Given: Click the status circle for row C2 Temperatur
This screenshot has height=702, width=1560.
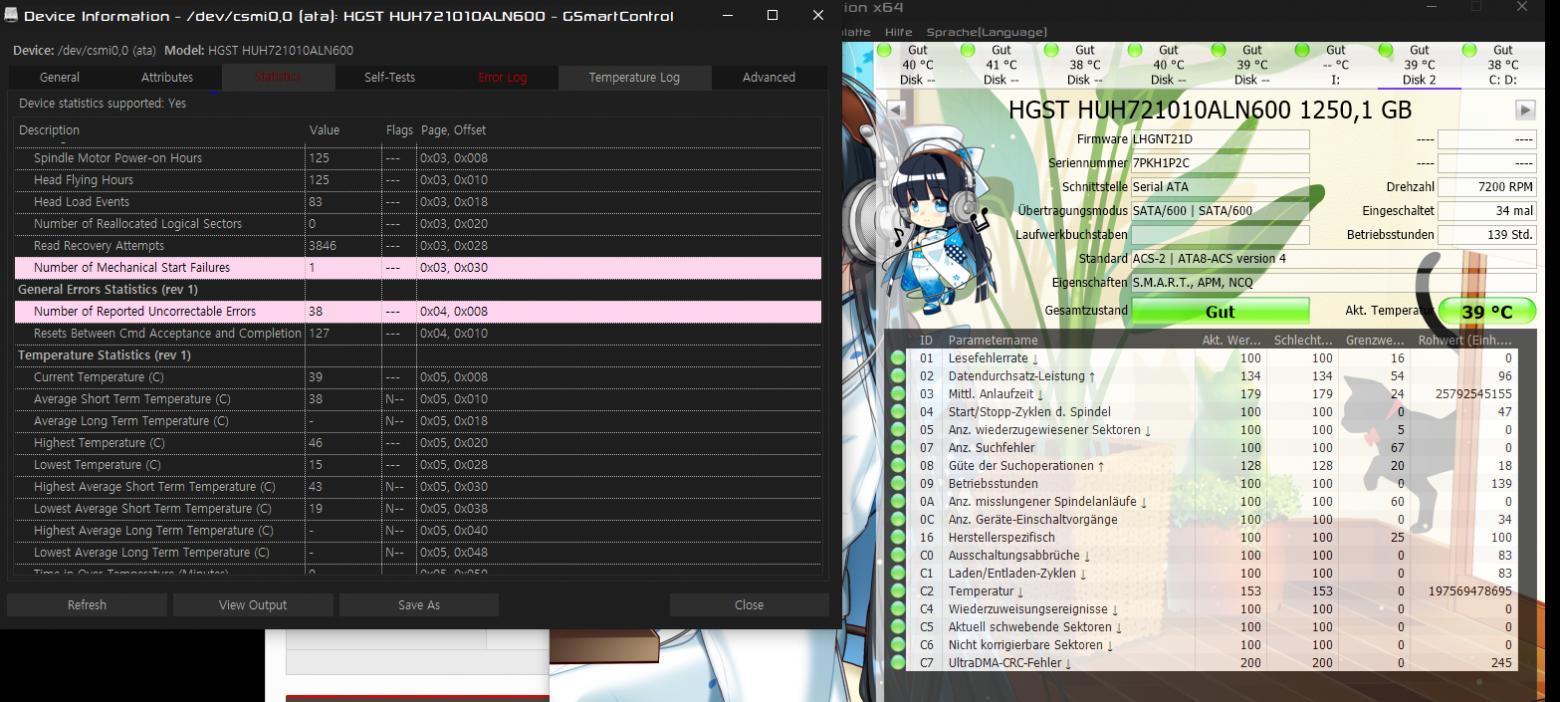Looking at the screenshot, I should click(897, 592).
